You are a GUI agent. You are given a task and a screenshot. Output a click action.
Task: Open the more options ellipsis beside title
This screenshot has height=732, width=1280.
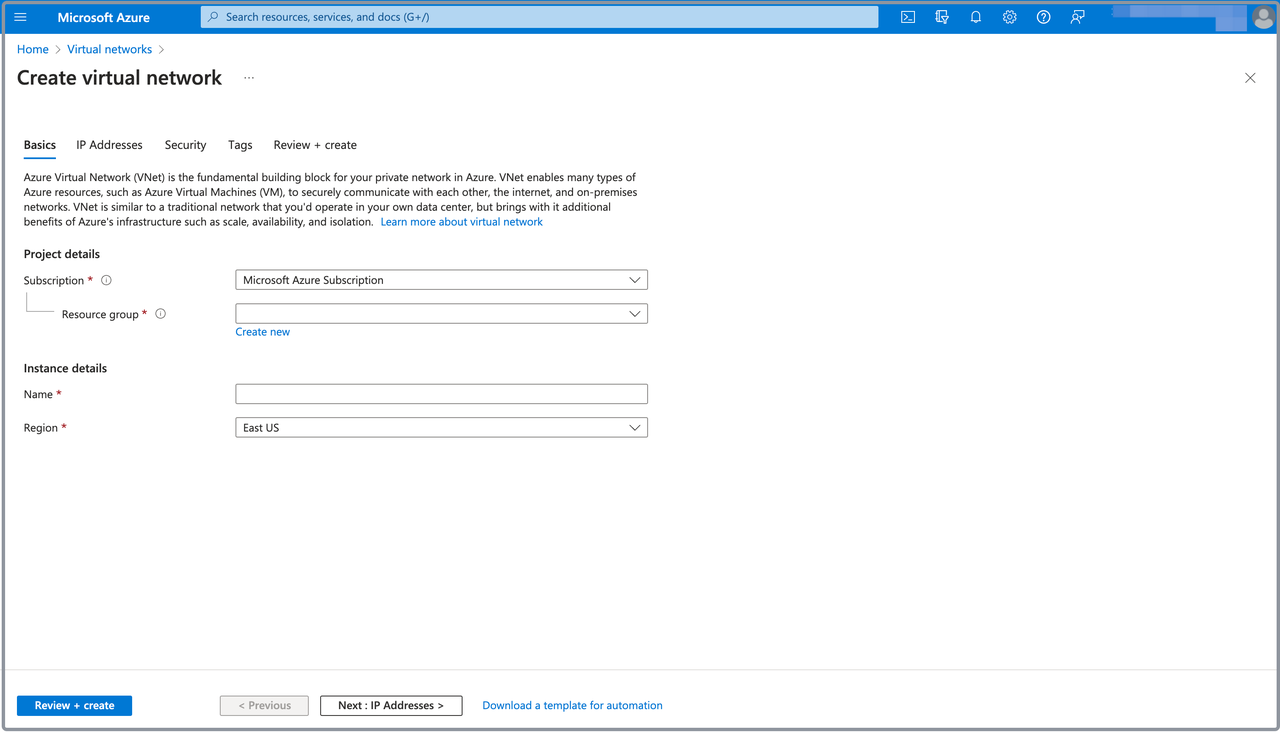tap(249, 78)
